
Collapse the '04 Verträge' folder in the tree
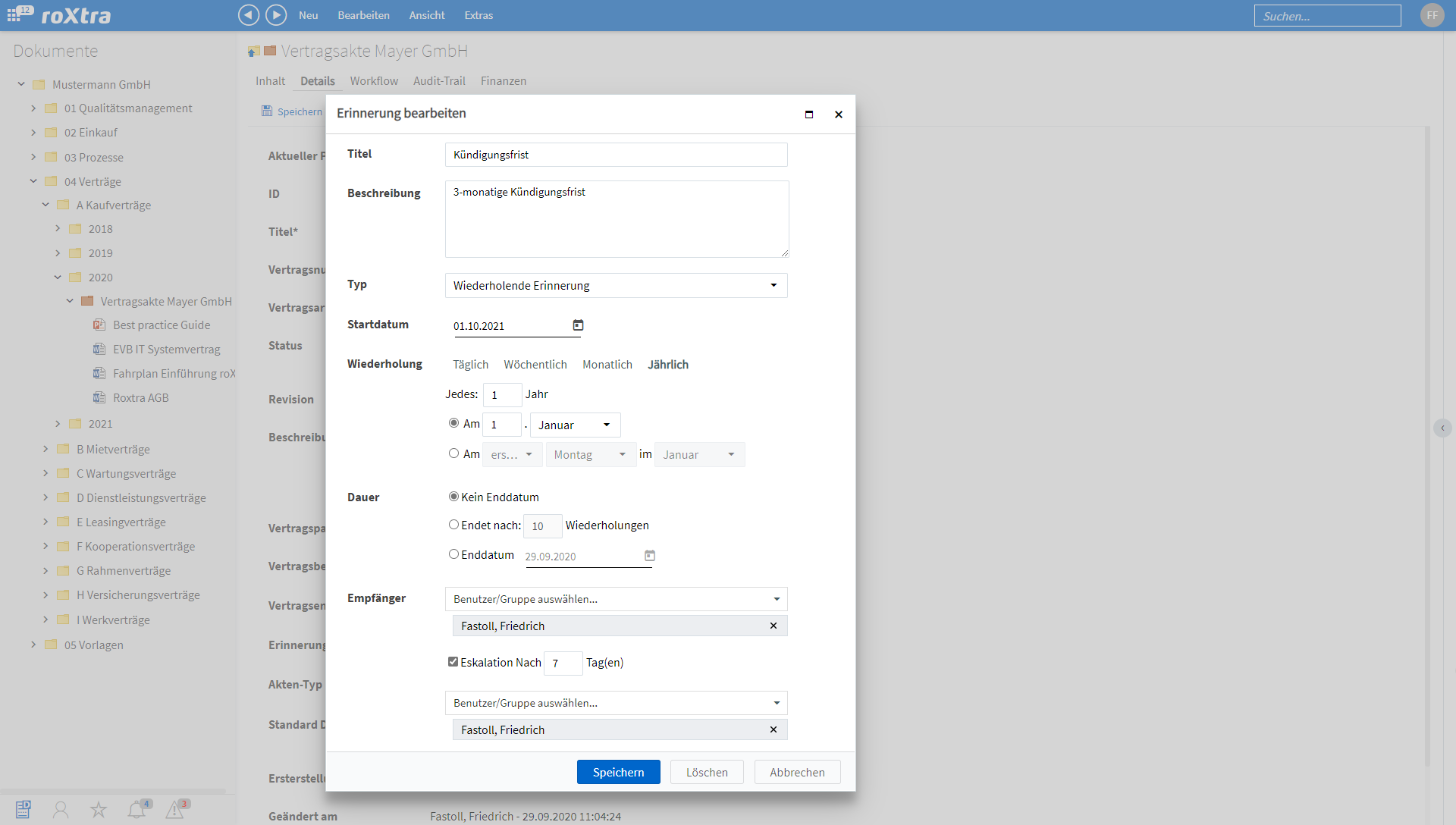(33, 181)
